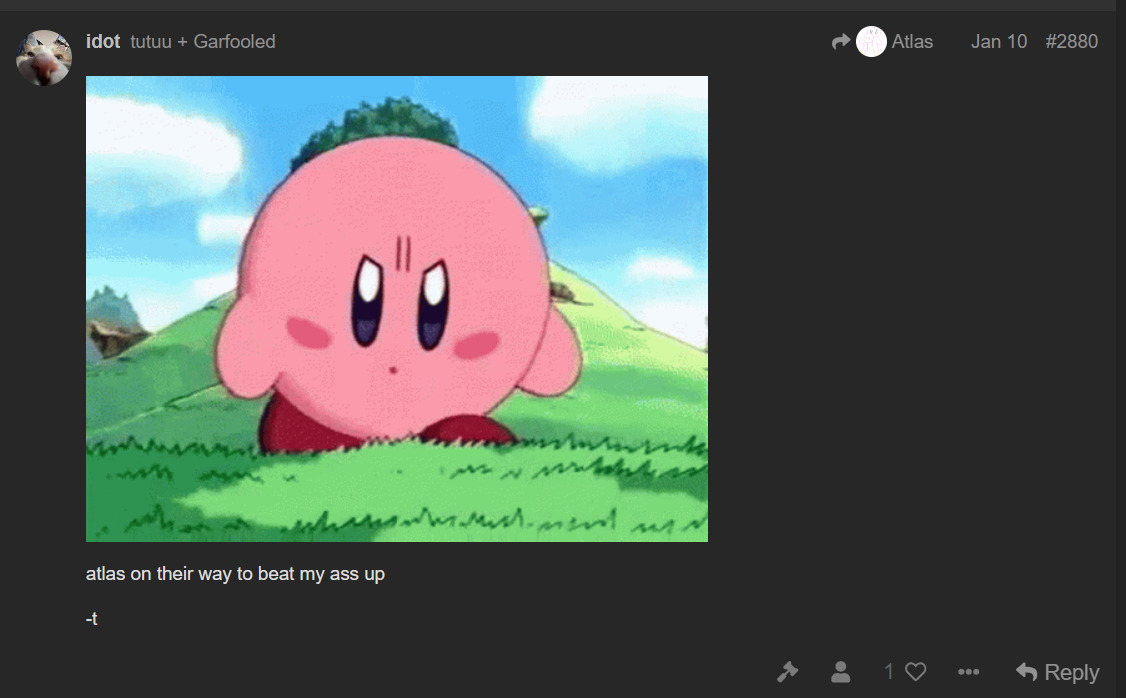
Task: Reply to idot's post
Action: (1057, 672)
